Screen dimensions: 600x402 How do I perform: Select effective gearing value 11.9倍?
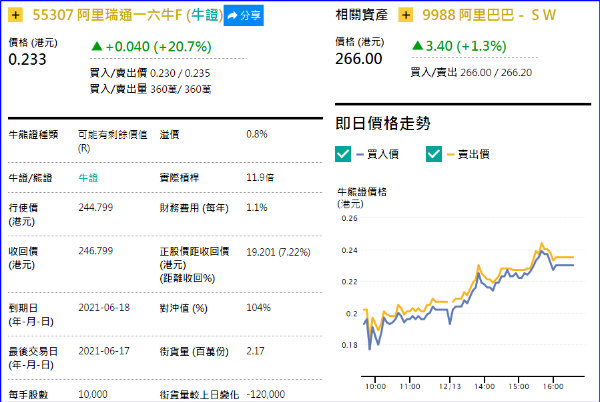click(x=260, y=177)
